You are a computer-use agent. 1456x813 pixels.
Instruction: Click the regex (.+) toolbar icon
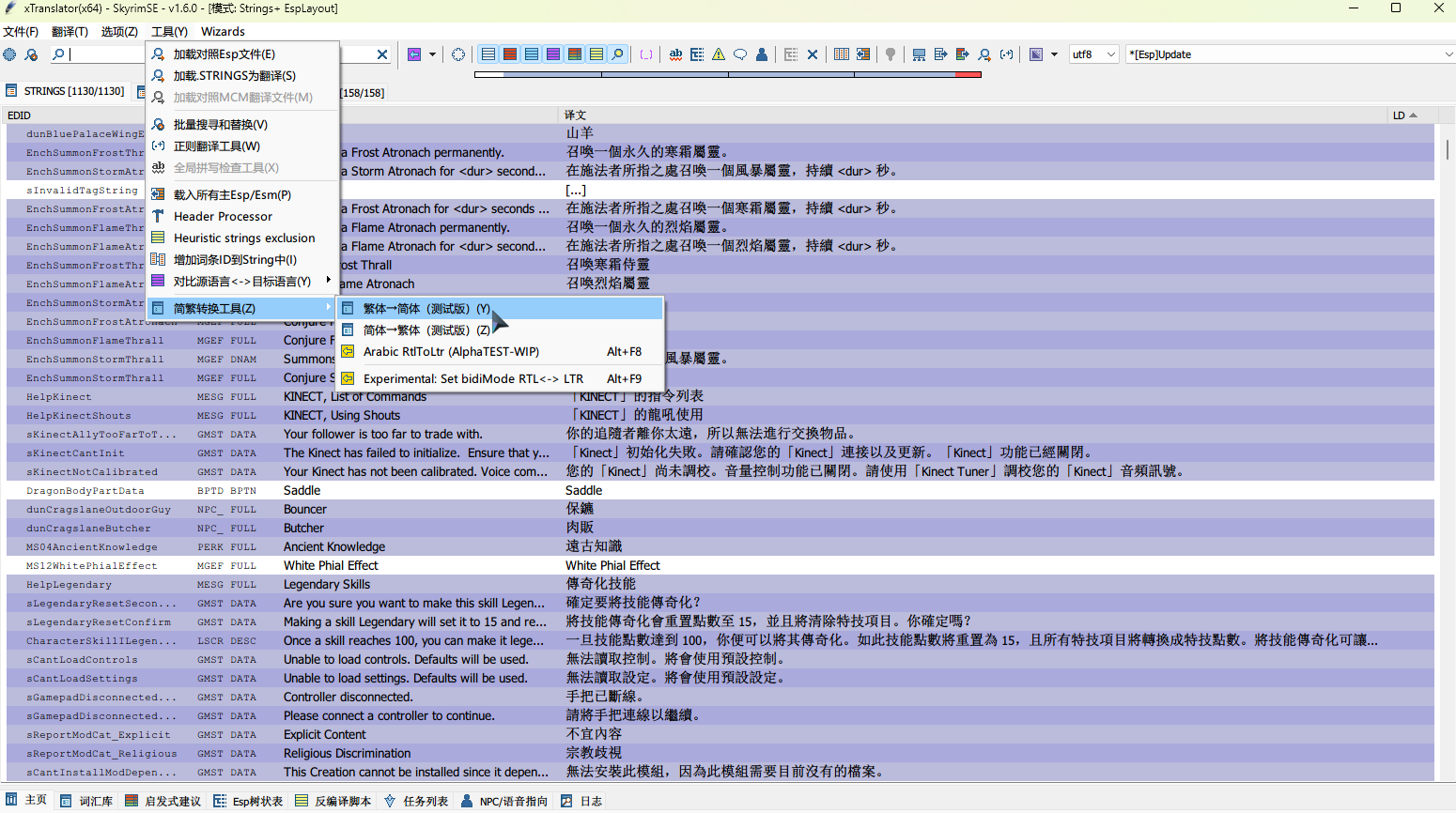coord(1006,54)
